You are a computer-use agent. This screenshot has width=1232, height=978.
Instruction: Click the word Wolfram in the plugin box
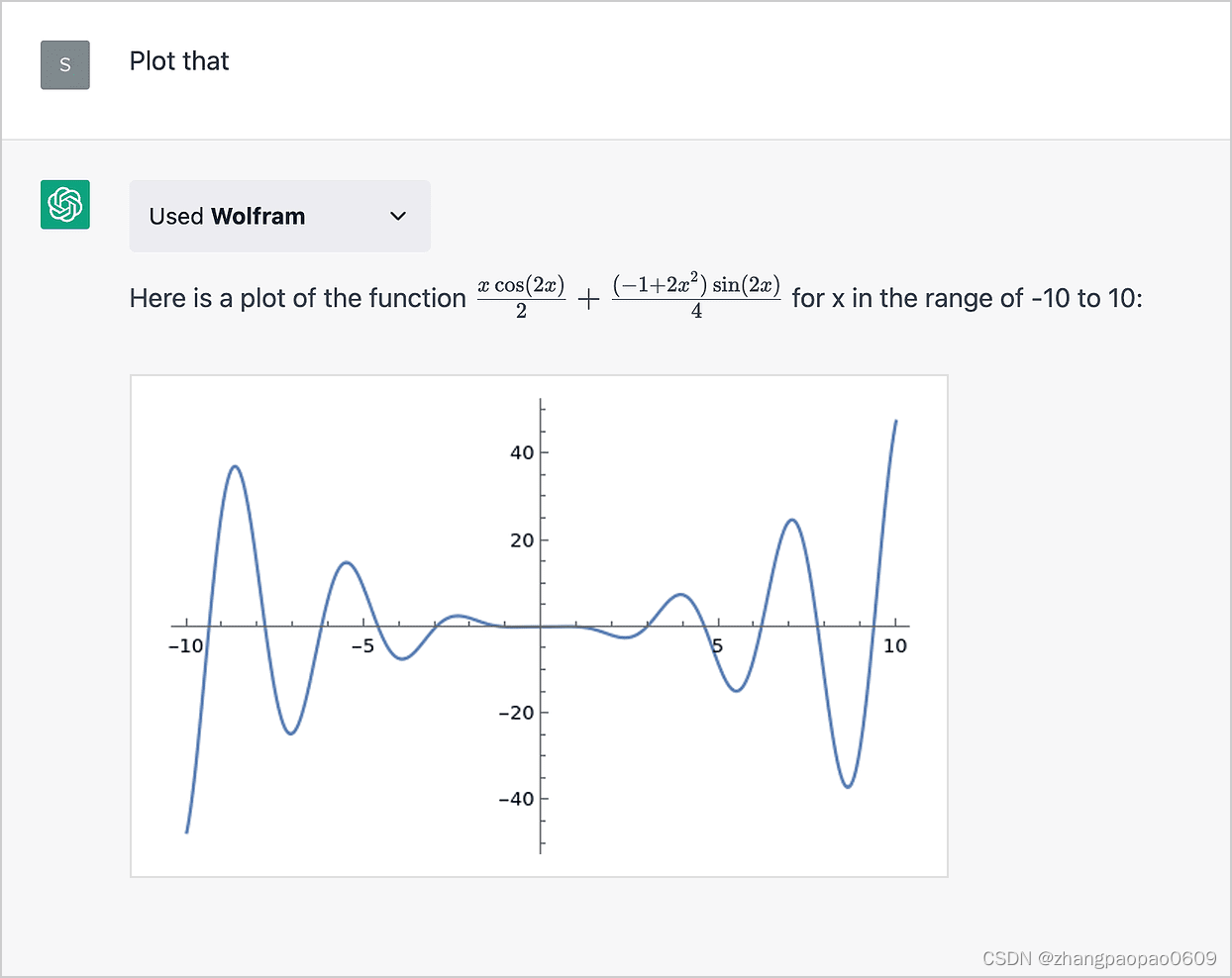pyautogui.click(x=258, y=216)
